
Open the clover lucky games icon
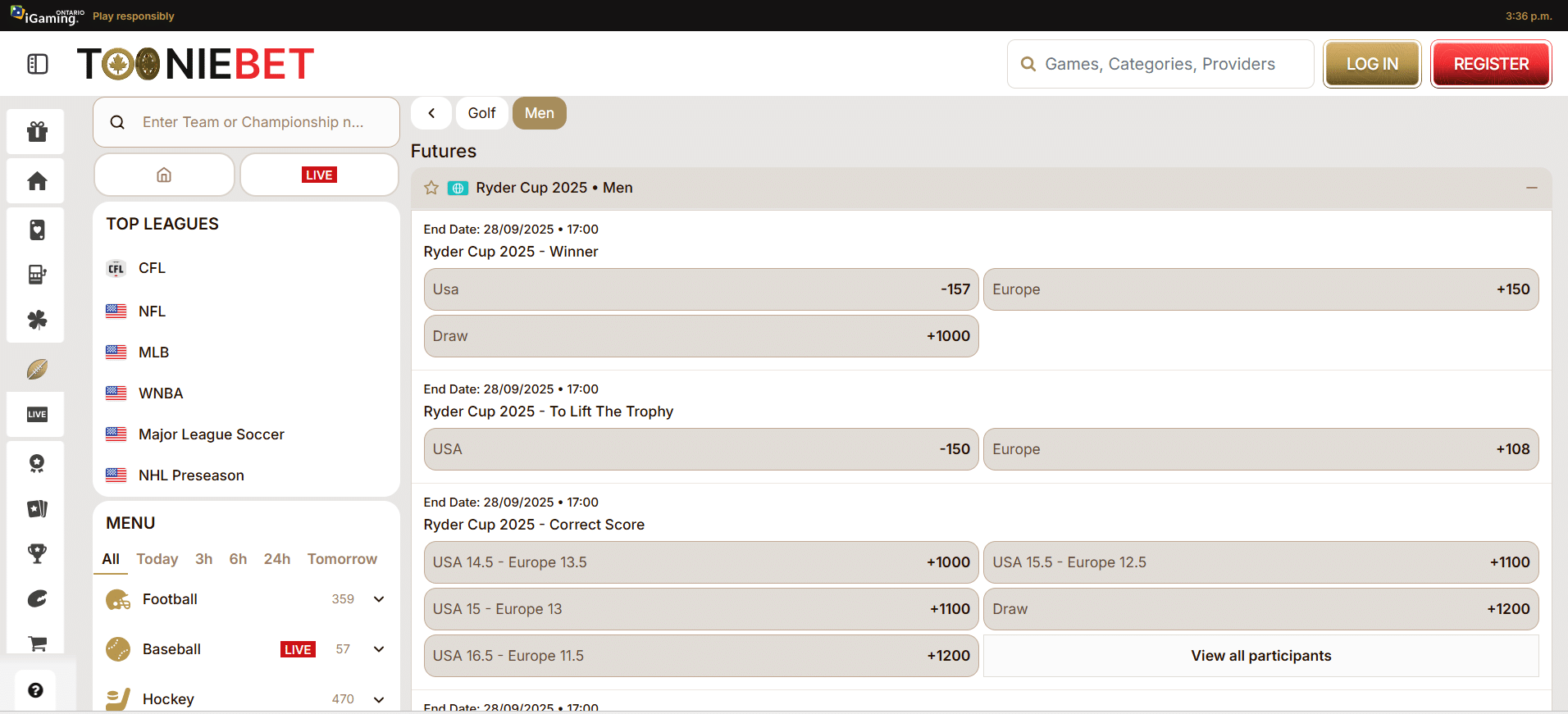[37, 320]
